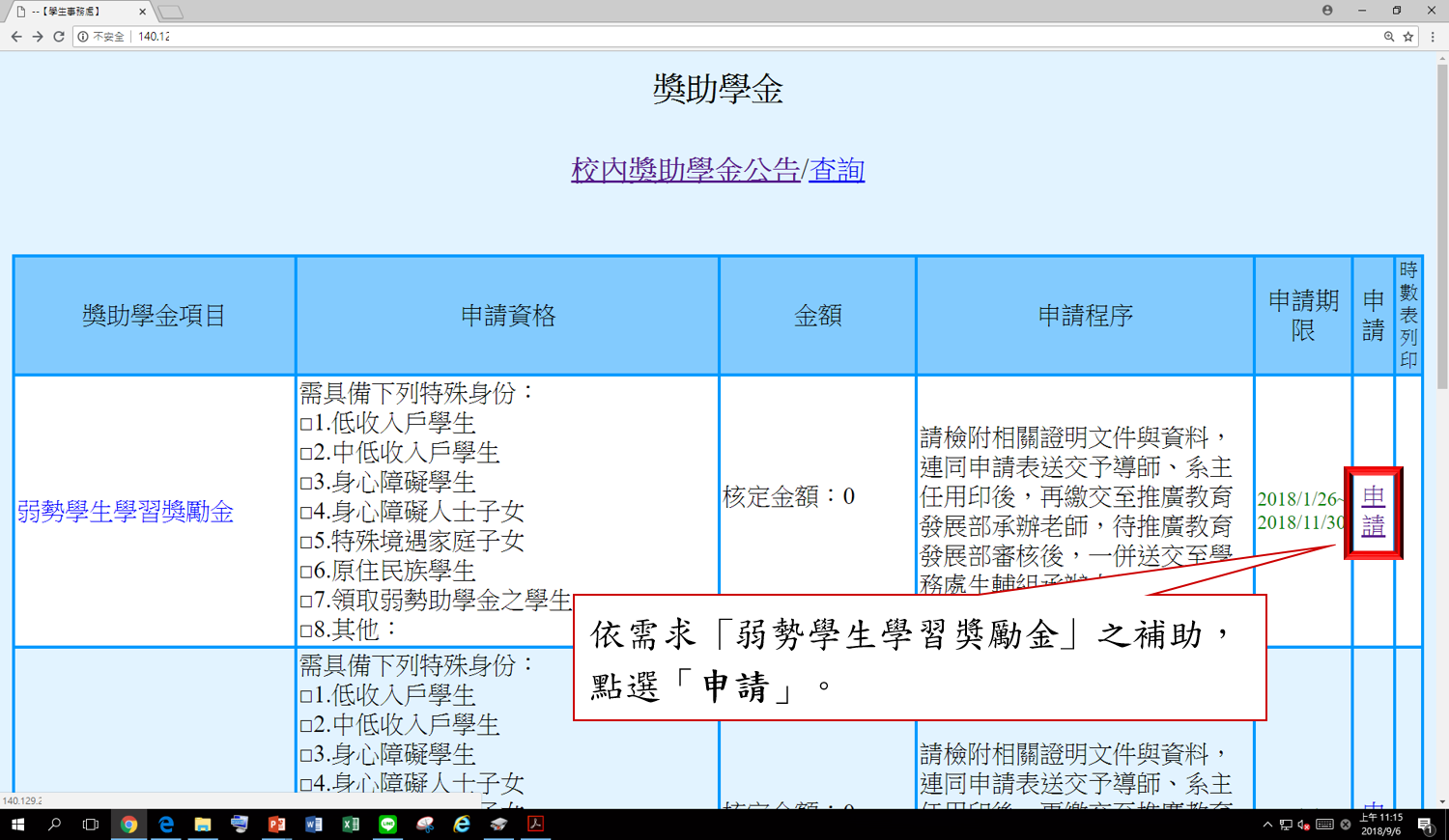This screenshot has height=840, width=1449.
Task: Go back using the browser back arrow
Action: pos(16,37)
